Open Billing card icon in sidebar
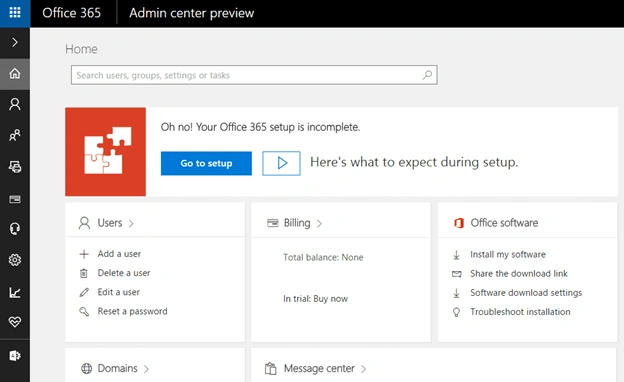Image resolution: width=624 pixels, height=382 pixels. 15,199
